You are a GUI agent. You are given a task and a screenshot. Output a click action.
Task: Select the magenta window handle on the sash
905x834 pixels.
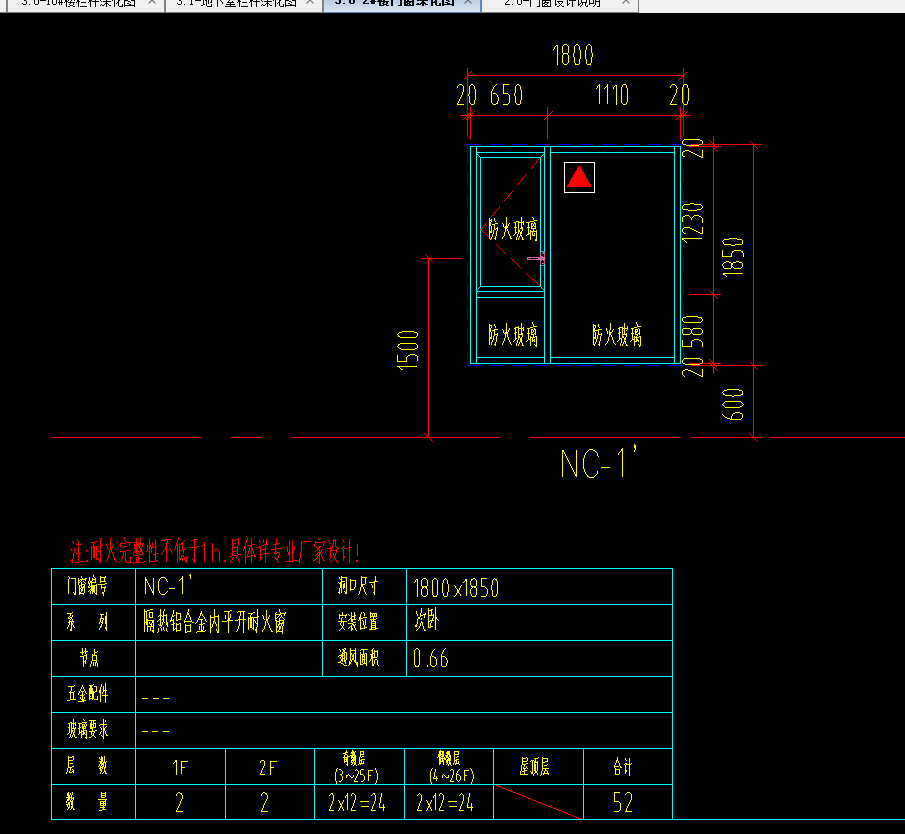pyautogui.click(x=538, y=258)
